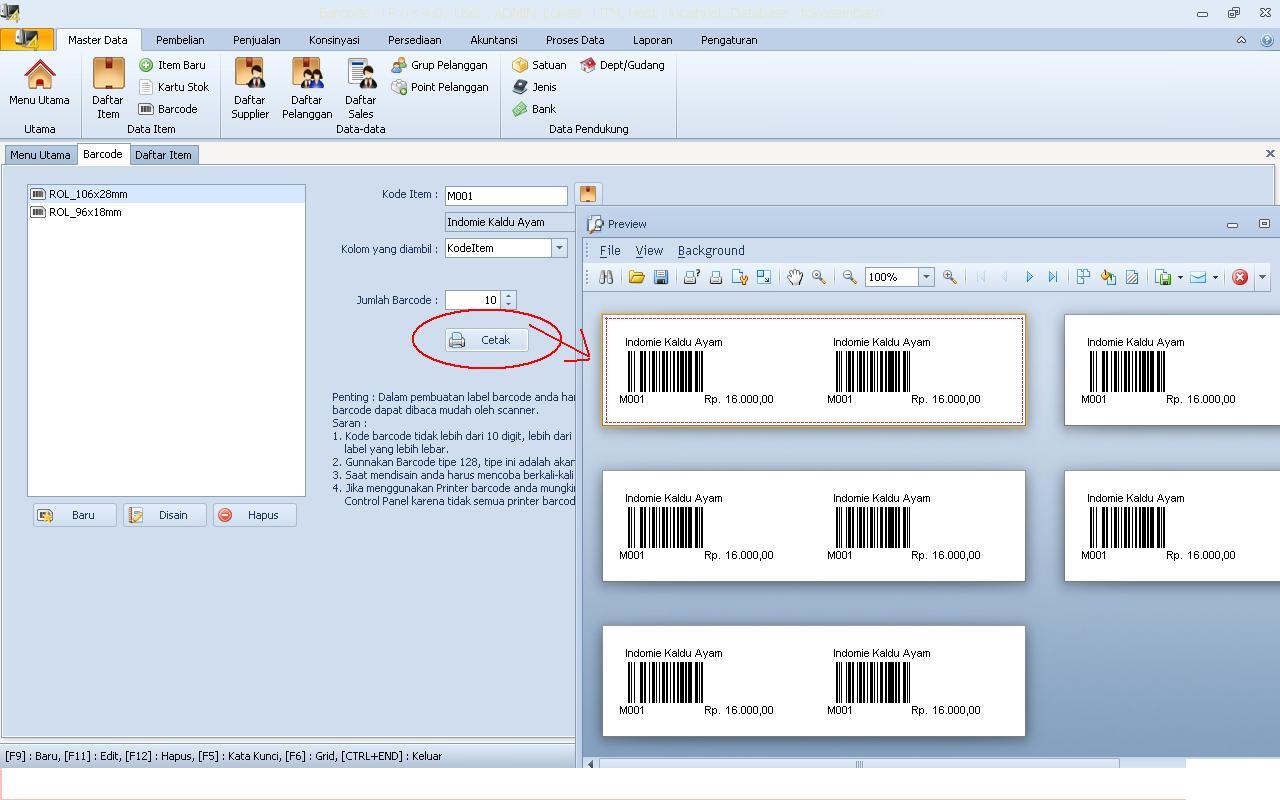Viewport: 1280px width, 800px height.
Task: Increase Jumlah Barcode spinner
Action: tap(509, 296)
